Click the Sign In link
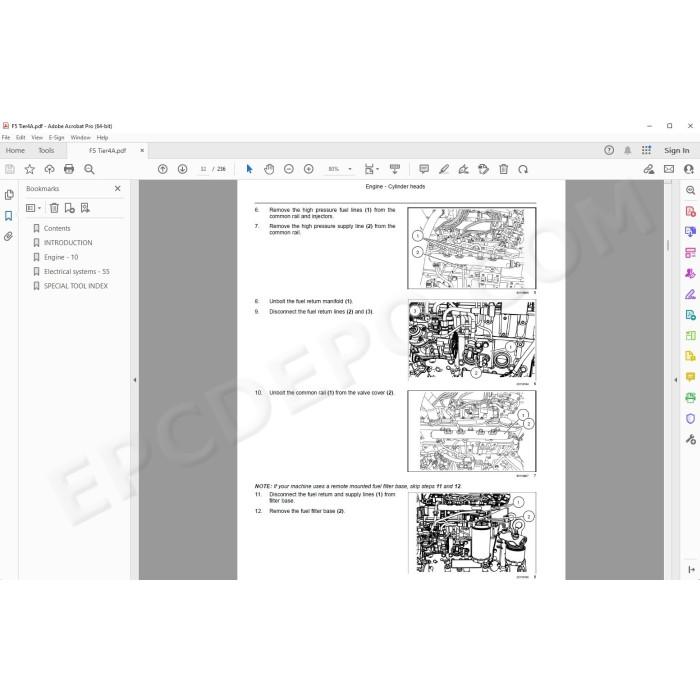This screenshot has width=700, height=700. 676,150
